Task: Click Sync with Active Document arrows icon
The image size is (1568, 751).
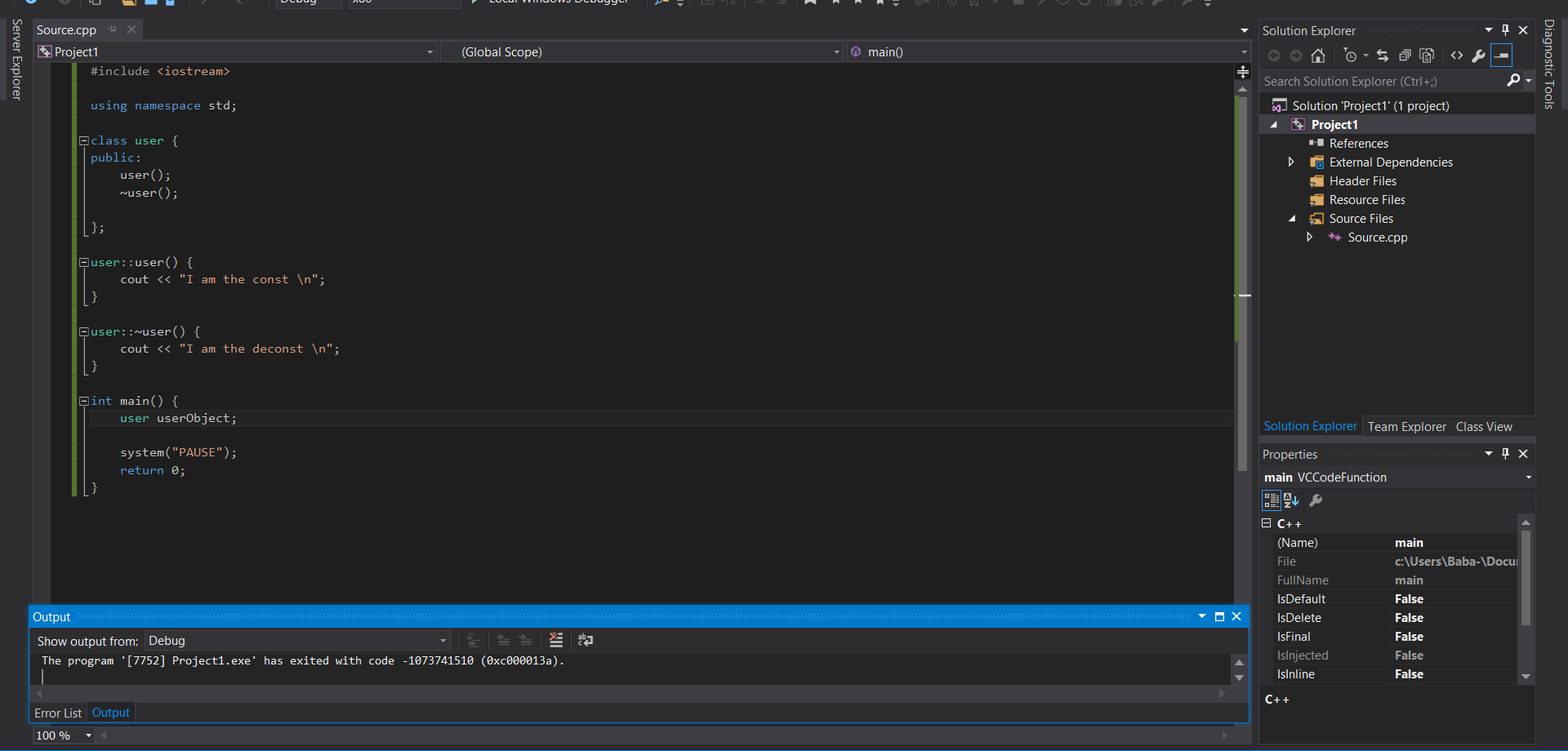Action: (1383, 56)
